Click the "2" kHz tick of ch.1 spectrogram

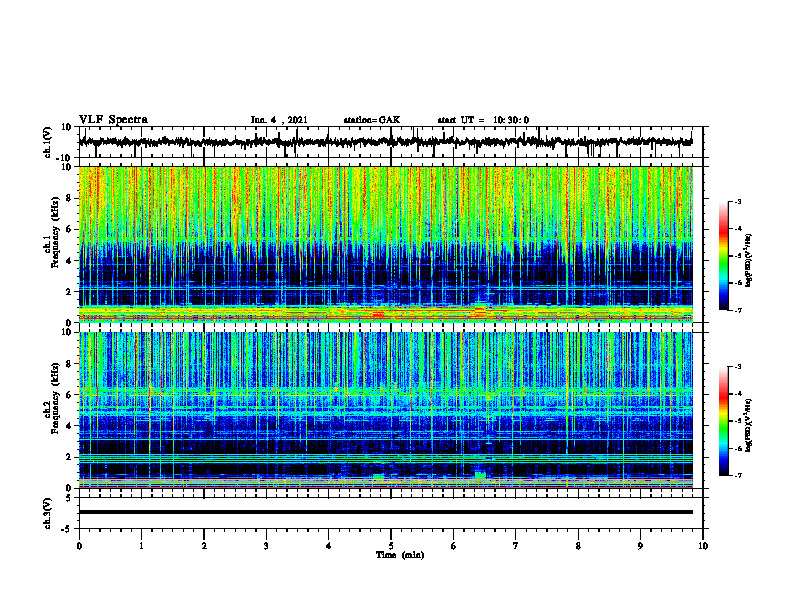(69, 292)
